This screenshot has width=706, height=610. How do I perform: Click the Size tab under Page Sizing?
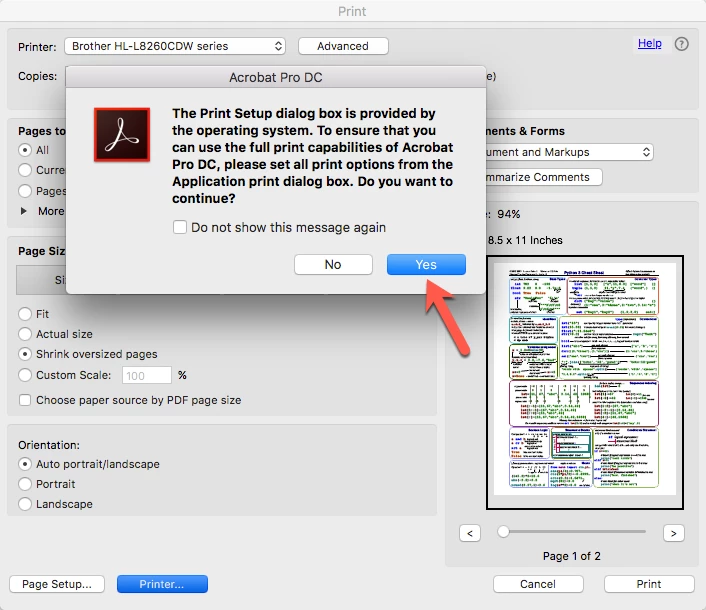coord(41,280)
